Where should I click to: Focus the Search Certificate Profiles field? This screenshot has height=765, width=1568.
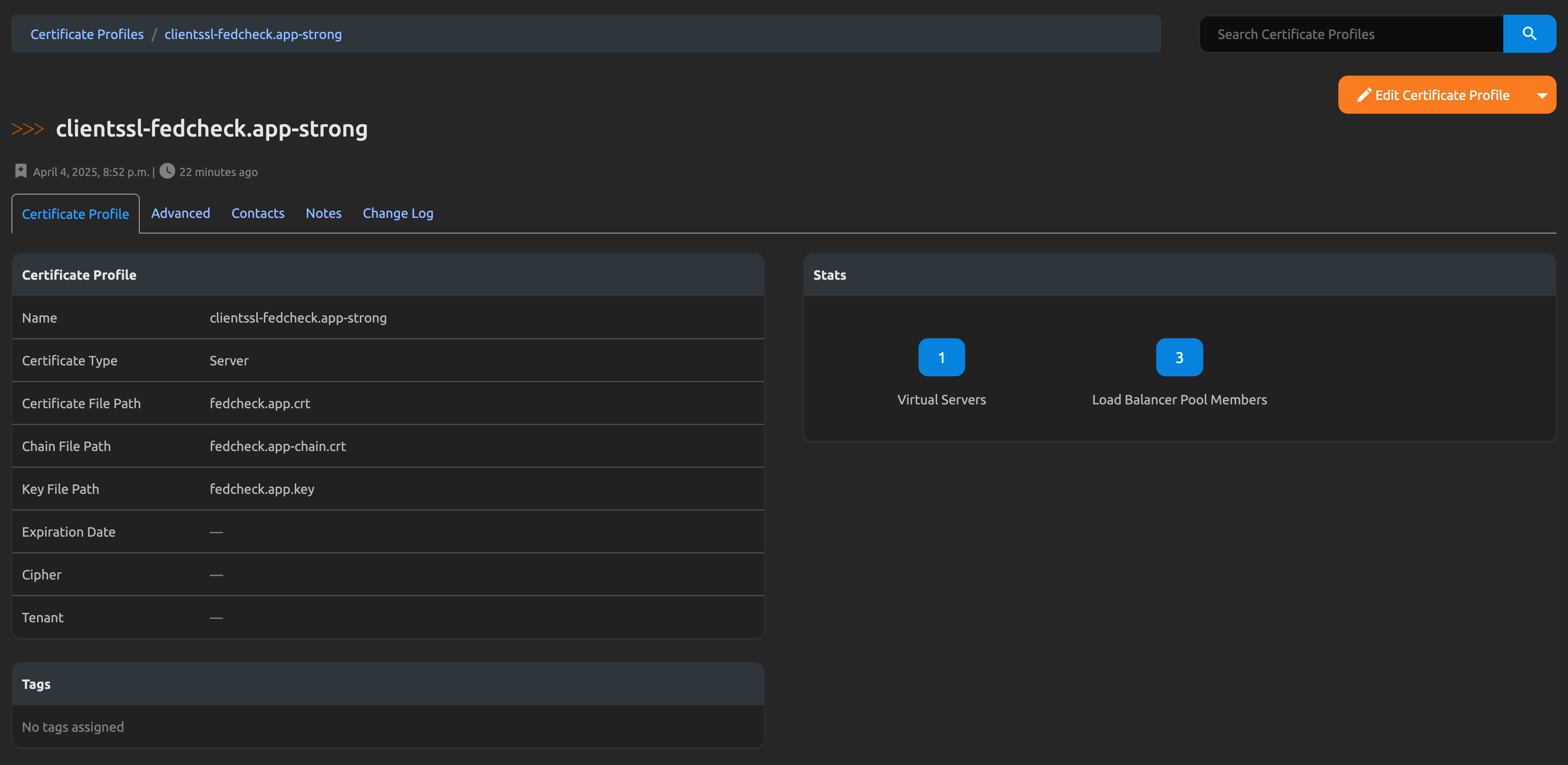click(x=1351, y=34)
